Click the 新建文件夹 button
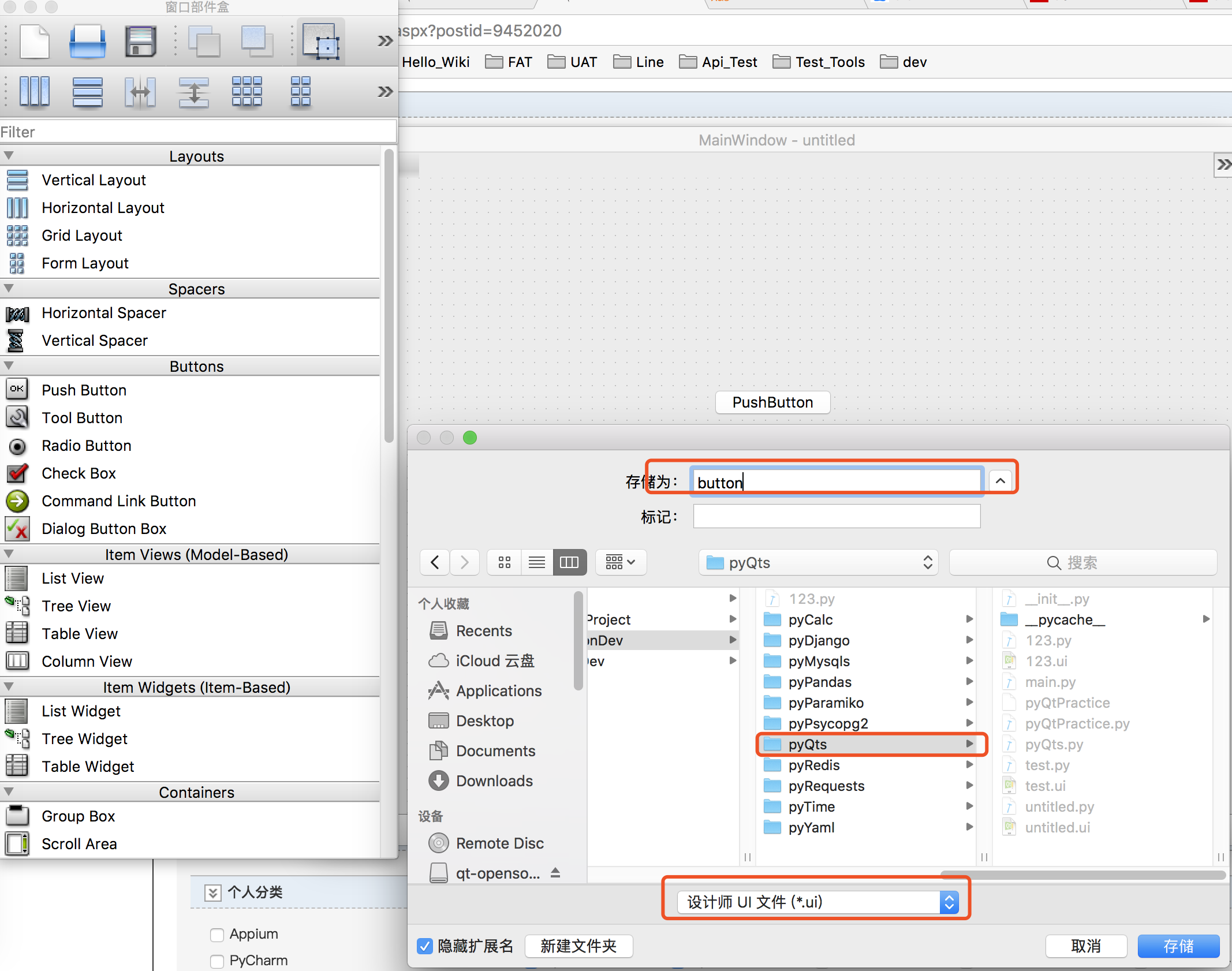Screen dimensions: 1232x971 coord(578,946)
